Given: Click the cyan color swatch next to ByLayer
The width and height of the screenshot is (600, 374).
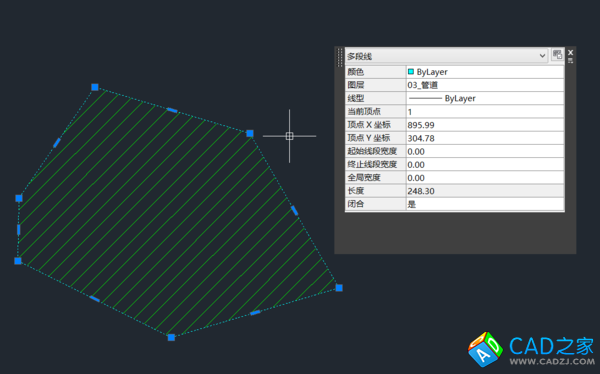Looking at the screenshot, I should (x=411, y=72).
